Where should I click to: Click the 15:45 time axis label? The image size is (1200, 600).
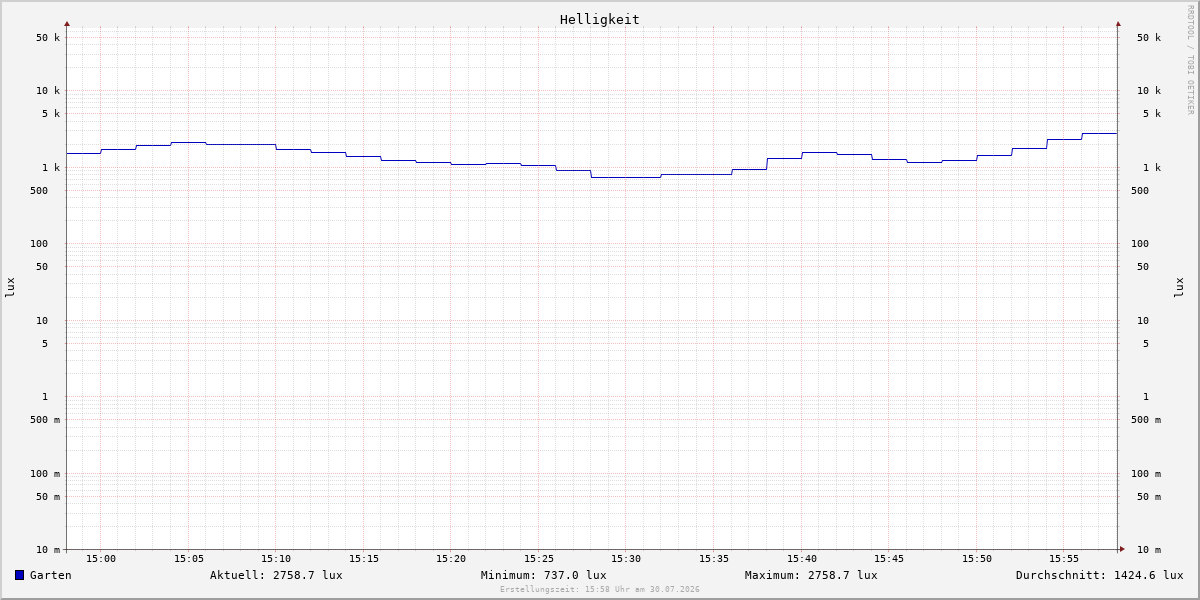(x=889, y=559)
